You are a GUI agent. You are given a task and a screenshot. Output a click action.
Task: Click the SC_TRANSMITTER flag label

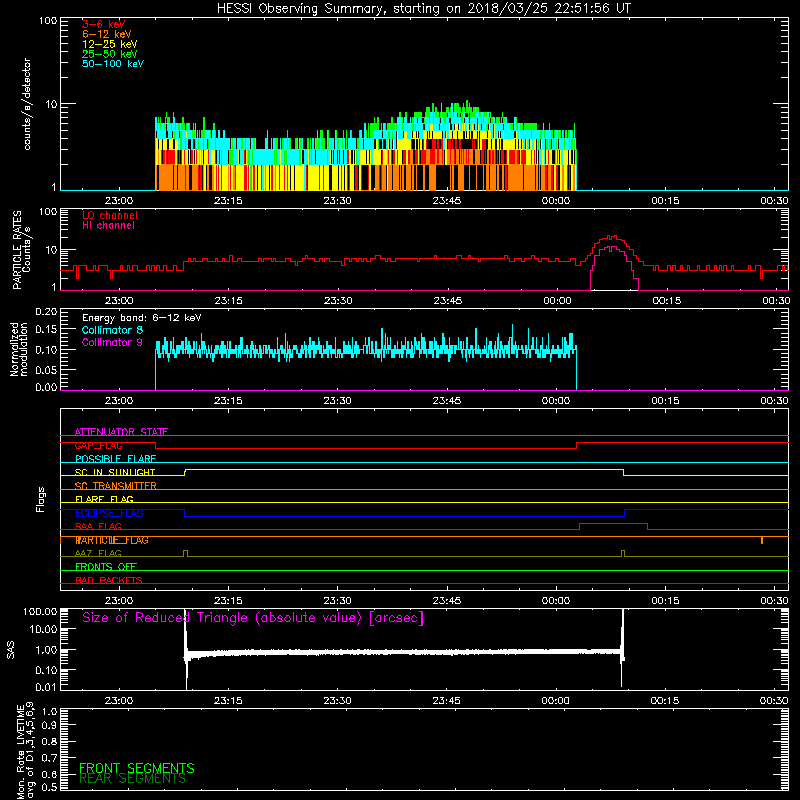tap(115, 486)
